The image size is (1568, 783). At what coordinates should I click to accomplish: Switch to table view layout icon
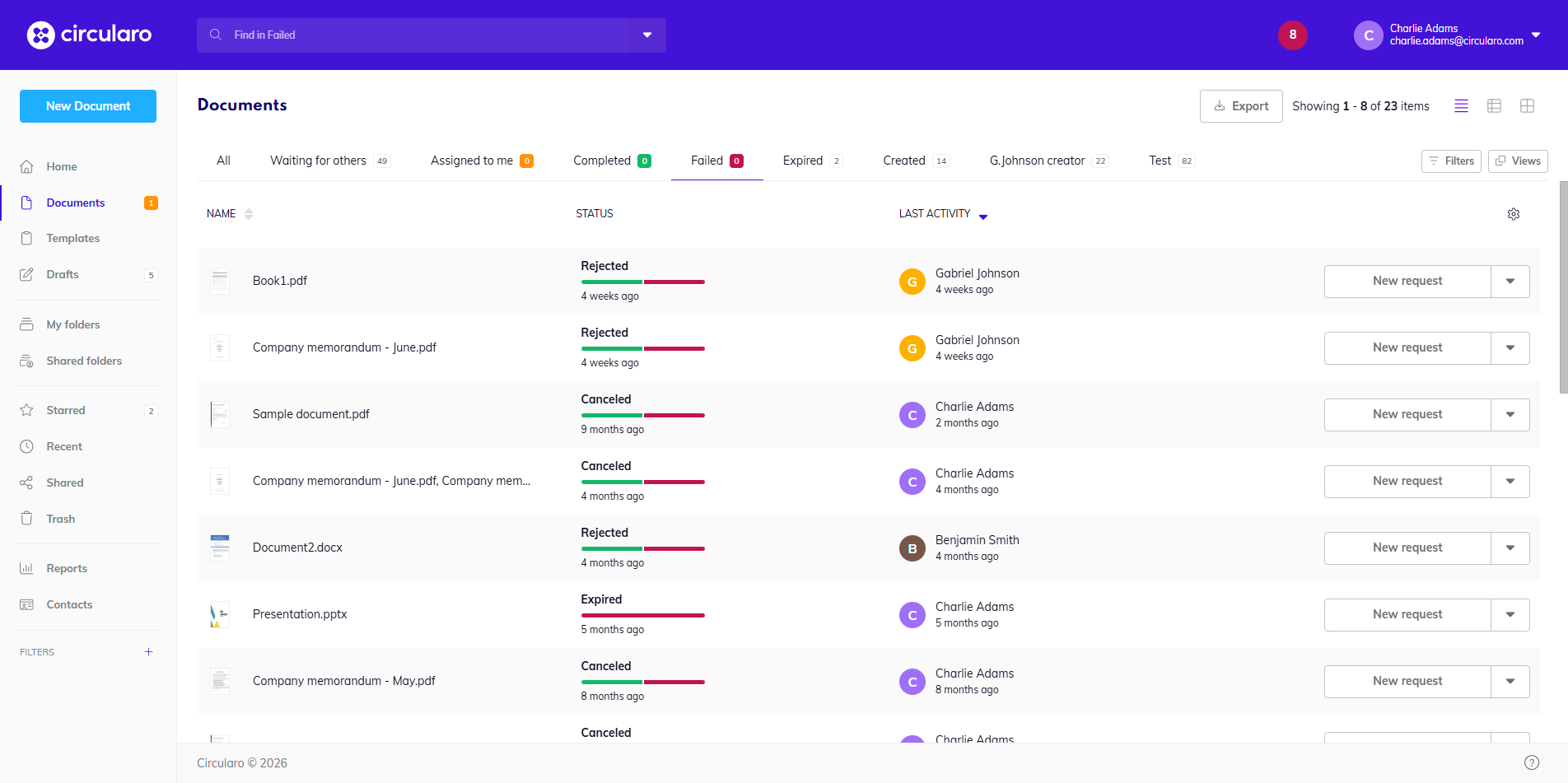1494,106
